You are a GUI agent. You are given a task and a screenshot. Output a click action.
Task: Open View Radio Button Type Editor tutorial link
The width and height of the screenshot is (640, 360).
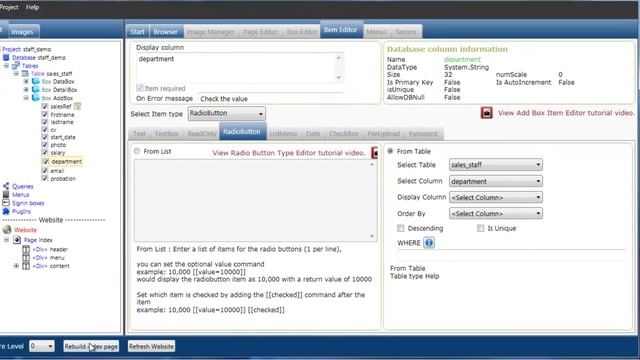[x=289, y=153]
